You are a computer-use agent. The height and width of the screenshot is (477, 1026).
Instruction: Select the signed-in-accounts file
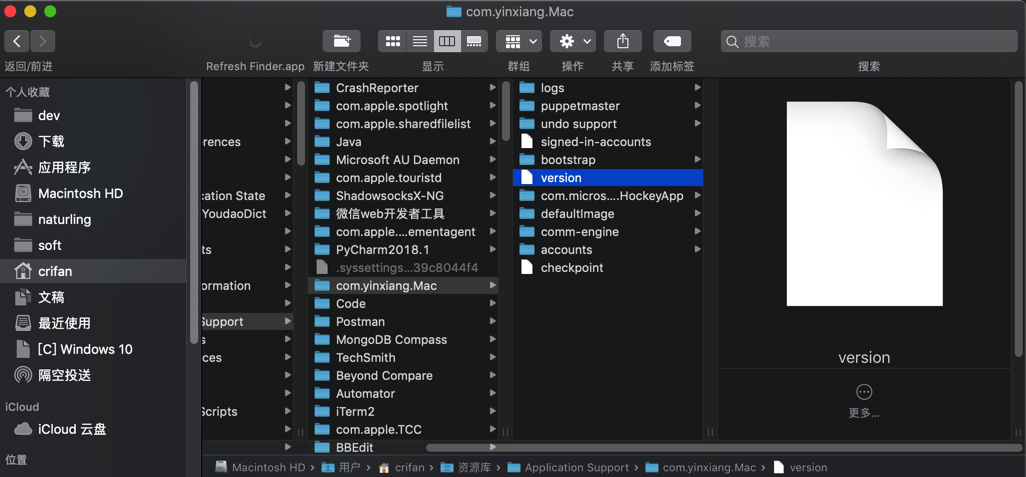608,142
